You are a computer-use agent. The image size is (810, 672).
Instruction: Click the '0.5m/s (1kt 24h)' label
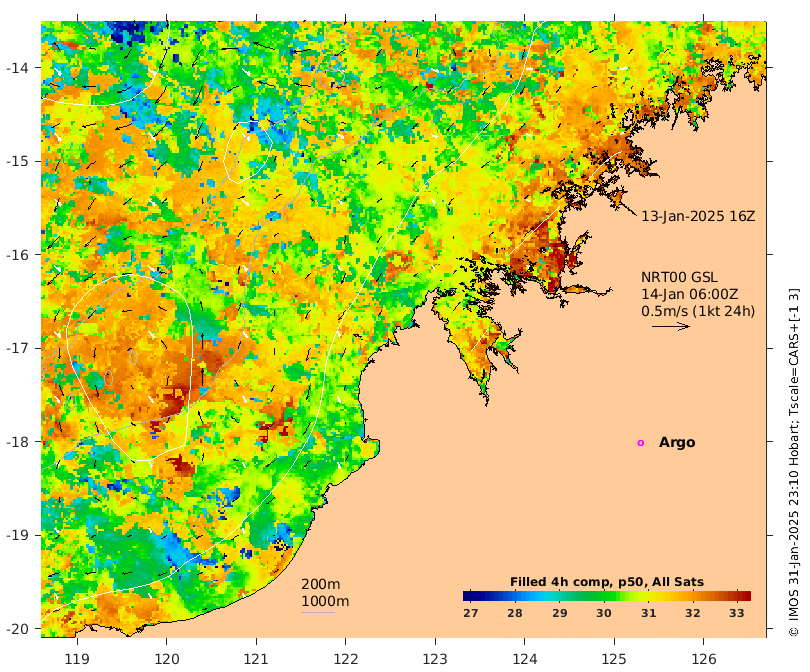pyautogui.click(x=698, y=311)
